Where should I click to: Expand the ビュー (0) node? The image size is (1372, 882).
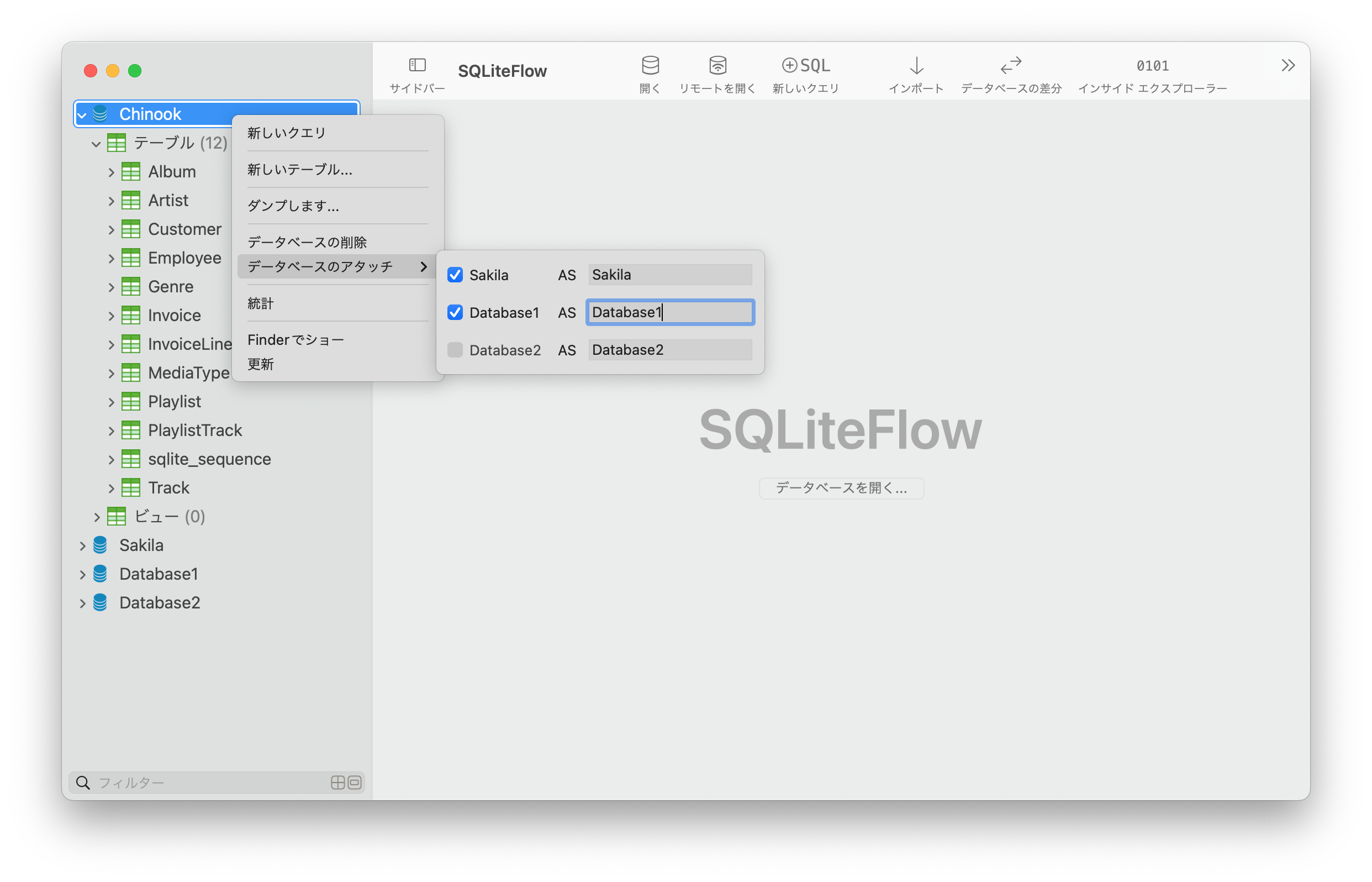[97, 517]
